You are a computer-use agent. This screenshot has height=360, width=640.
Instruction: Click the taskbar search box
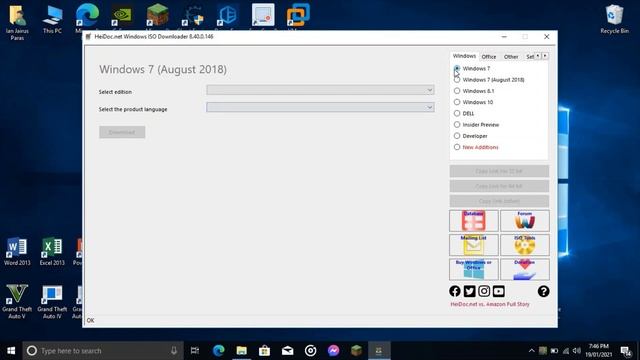(x=103, y=351)
